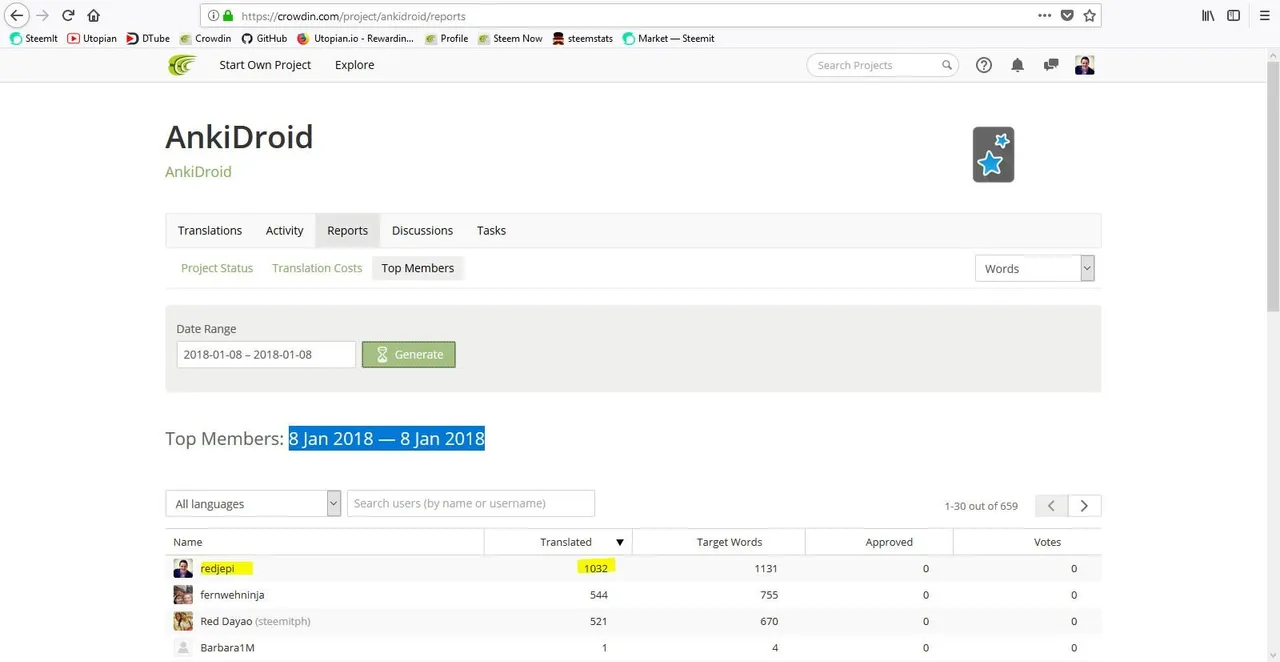Open the steemstats bookmark
The image size is (1280, 662).
(x=583, y=38)
